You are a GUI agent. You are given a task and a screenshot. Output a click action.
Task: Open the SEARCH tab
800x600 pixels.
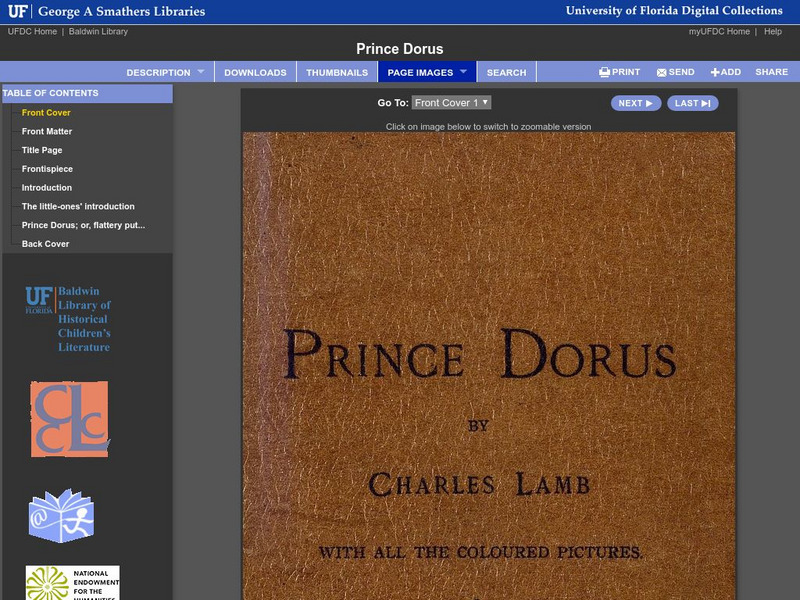[x=506, y=71]
